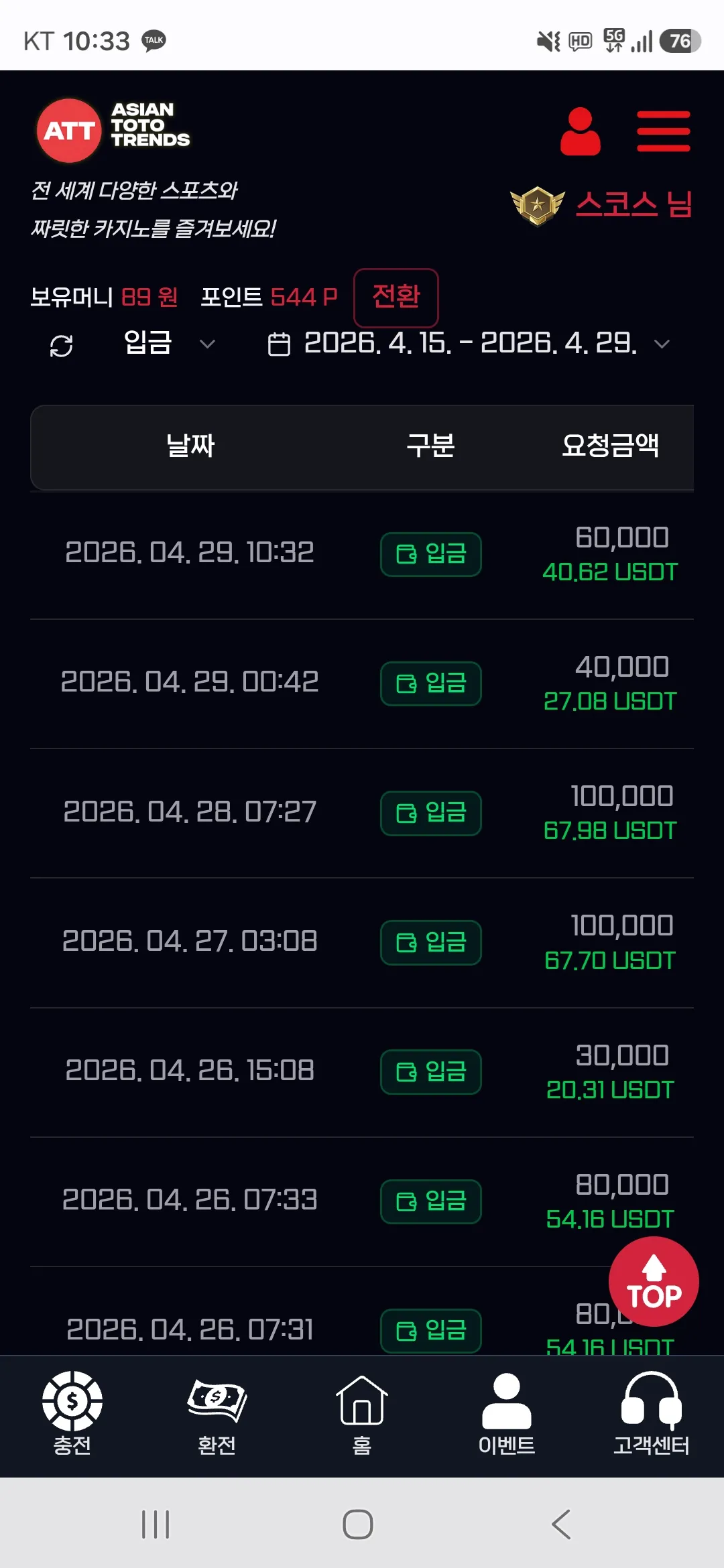Tap the ATT Asian Toto Trends logo

coord(113,130)
